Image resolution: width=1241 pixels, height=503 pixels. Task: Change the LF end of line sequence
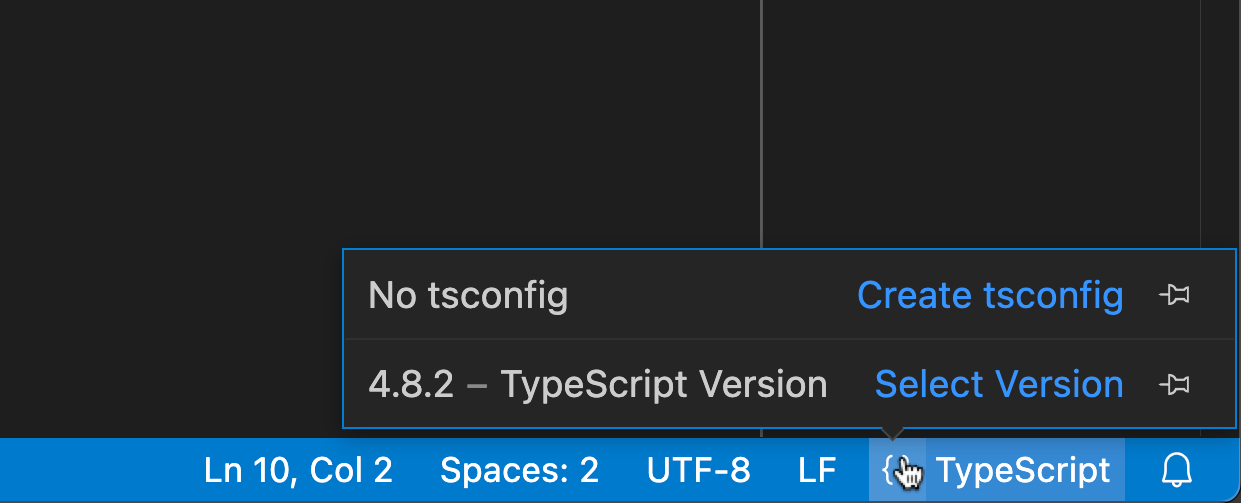[817, 470]
